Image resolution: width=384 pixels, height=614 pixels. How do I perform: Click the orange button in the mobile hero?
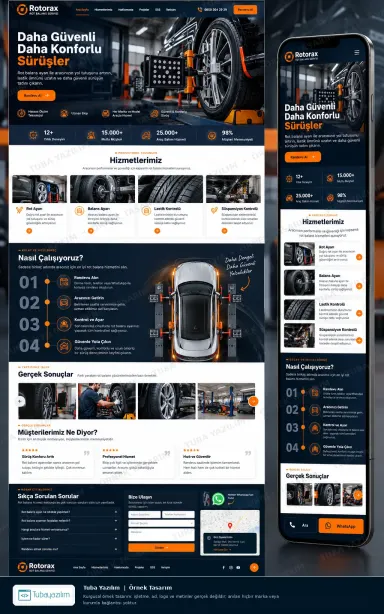303,157
